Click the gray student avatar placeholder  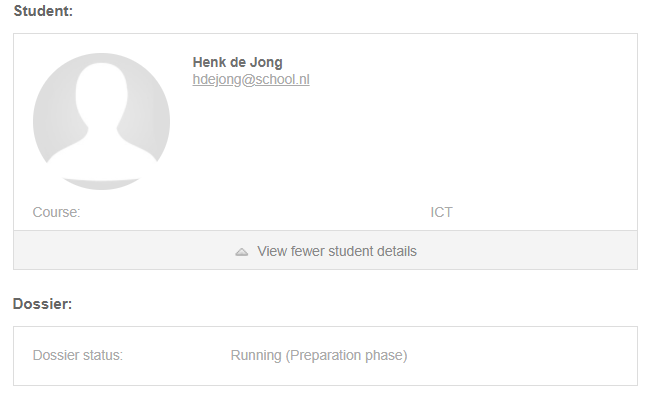(x=101, y=121)
